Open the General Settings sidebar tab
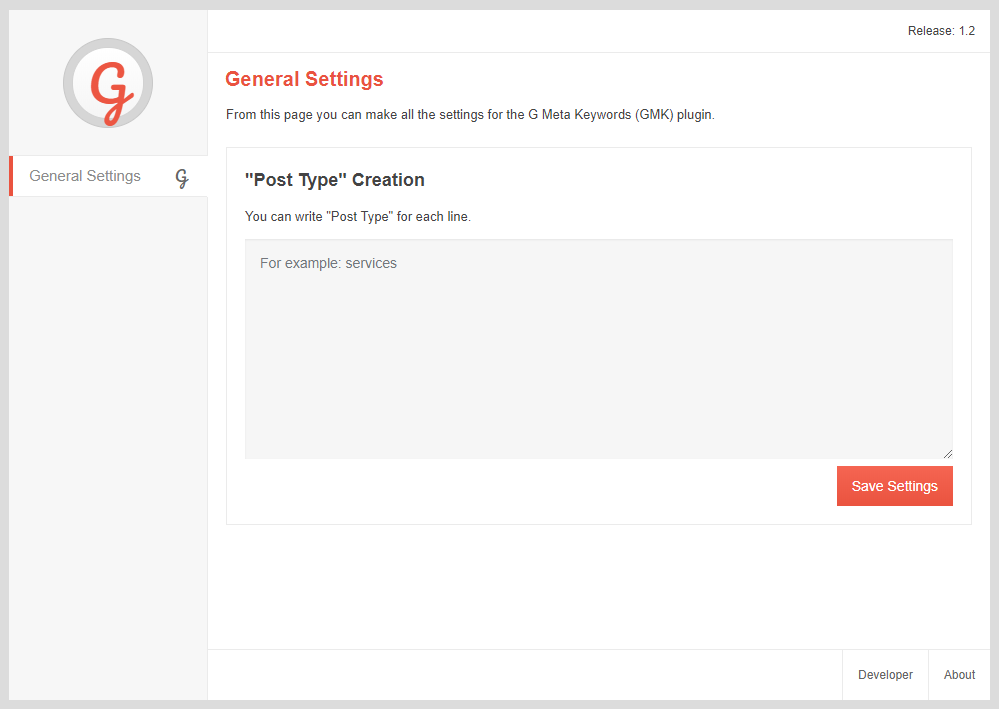The image size is (999, 709). click(x=108, y=176)
